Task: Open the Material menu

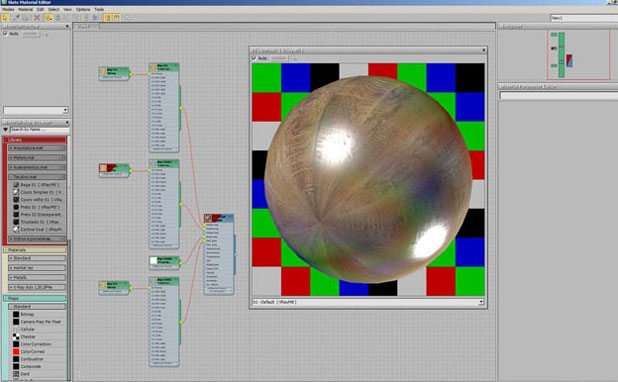Action: (x=26, y=9)
